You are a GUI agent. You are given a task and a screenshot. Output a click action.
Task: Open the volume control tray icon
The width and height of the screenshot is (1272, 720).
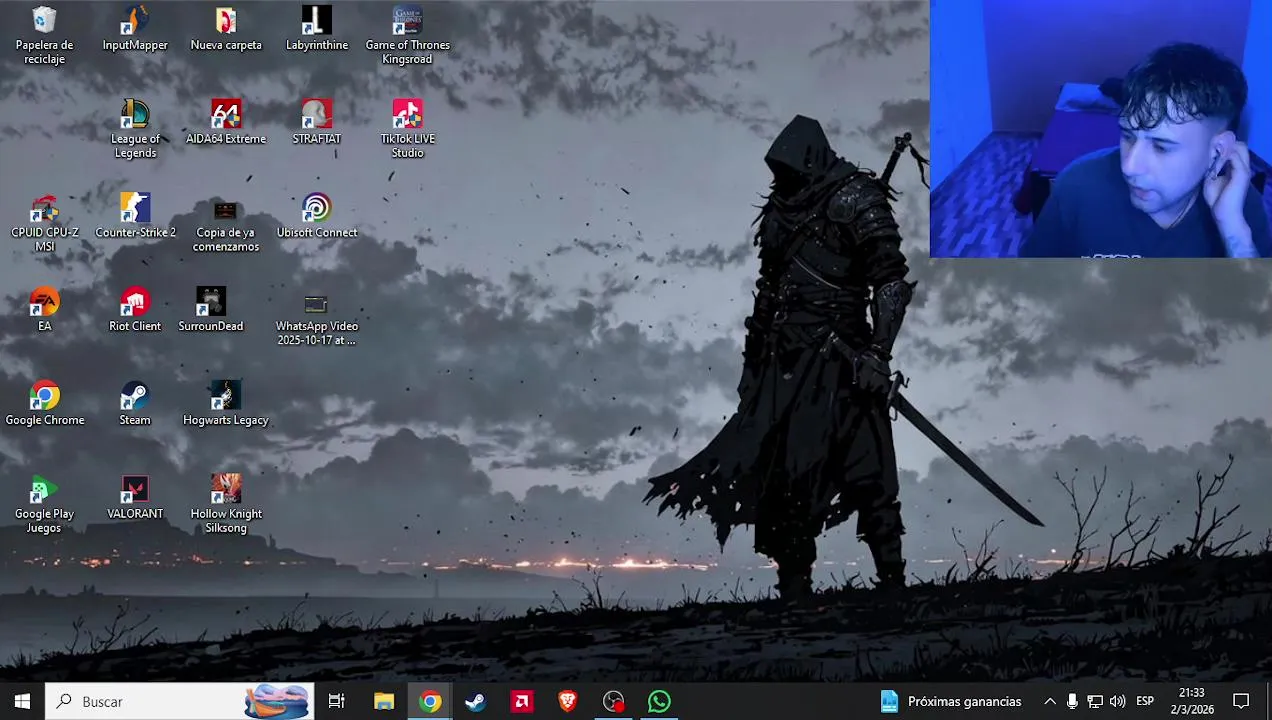coord(1117,702)
